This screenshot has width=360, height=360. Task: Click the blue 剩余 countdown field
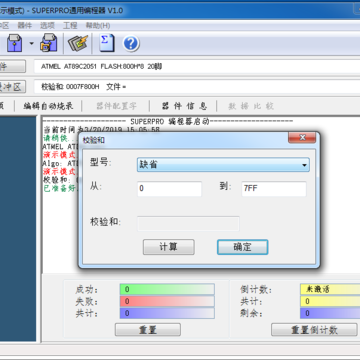click(330, 313)
